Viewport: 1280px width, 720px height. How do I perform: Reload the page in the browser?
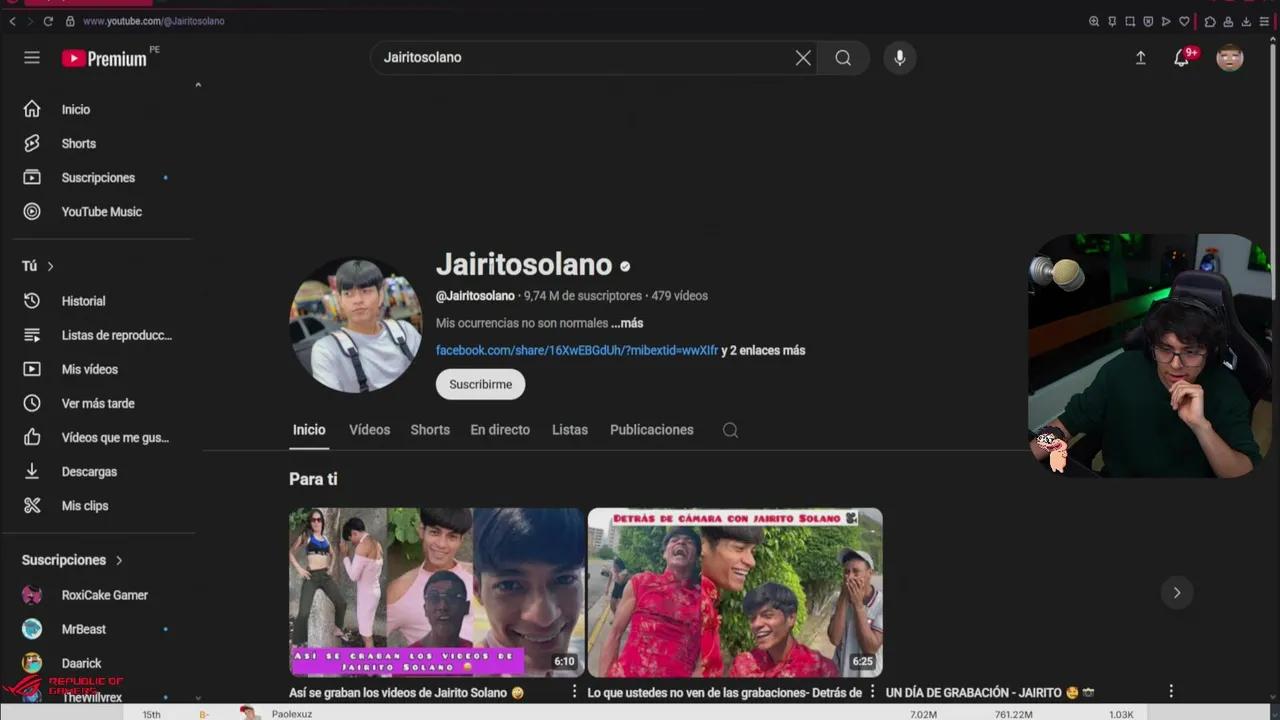pos(47,21)
